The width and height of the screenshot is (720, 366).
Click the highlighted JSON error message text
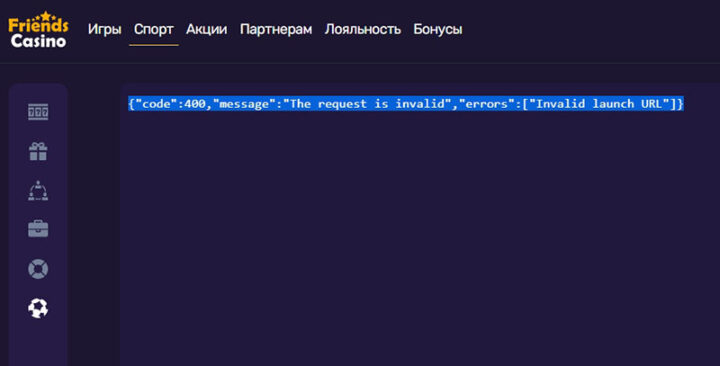pyautogui.click(x=406, y=104)
